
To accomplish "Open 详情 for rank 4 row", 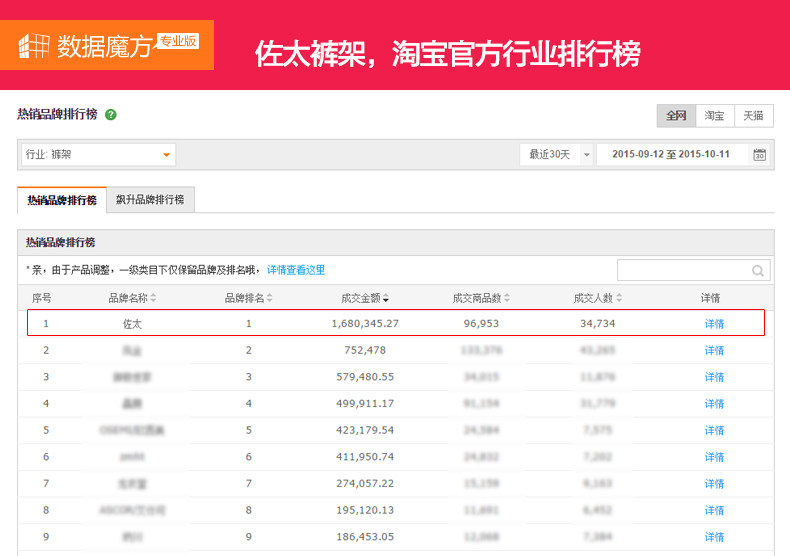I will (714, 404).
